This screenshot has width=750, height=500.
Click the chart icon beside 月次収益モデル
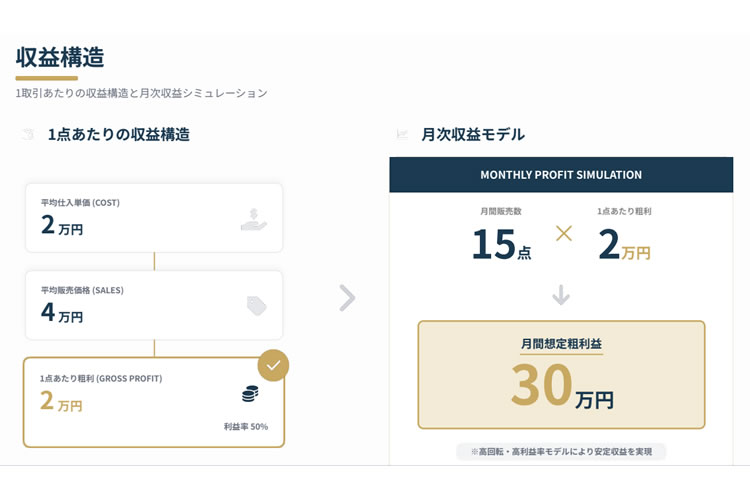[x=402, y=135]
